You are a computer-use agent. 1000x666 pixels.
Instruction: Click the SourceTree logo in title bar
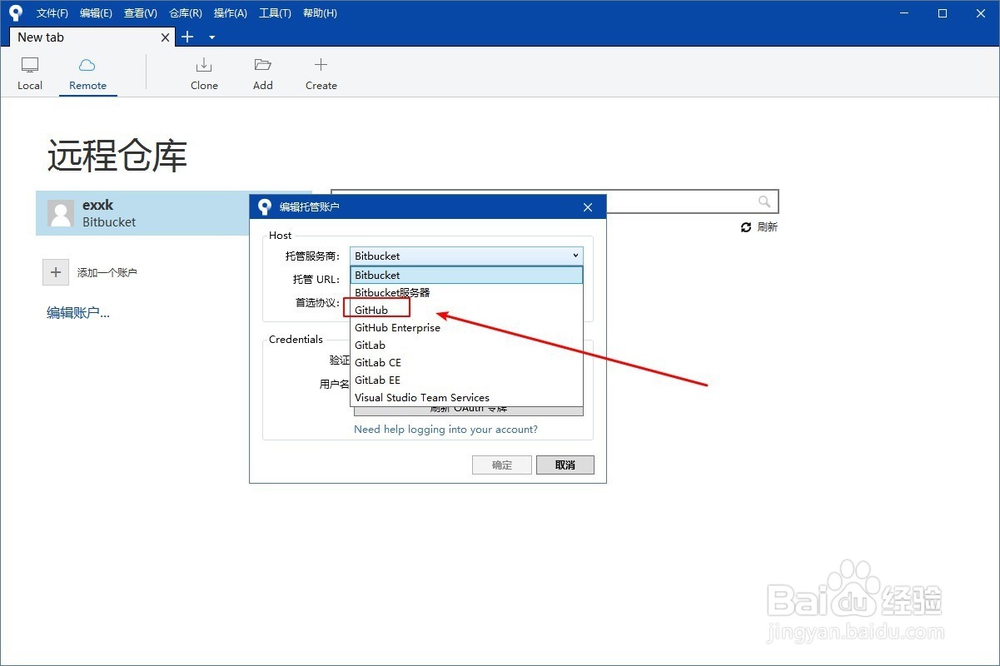(16, 13)
